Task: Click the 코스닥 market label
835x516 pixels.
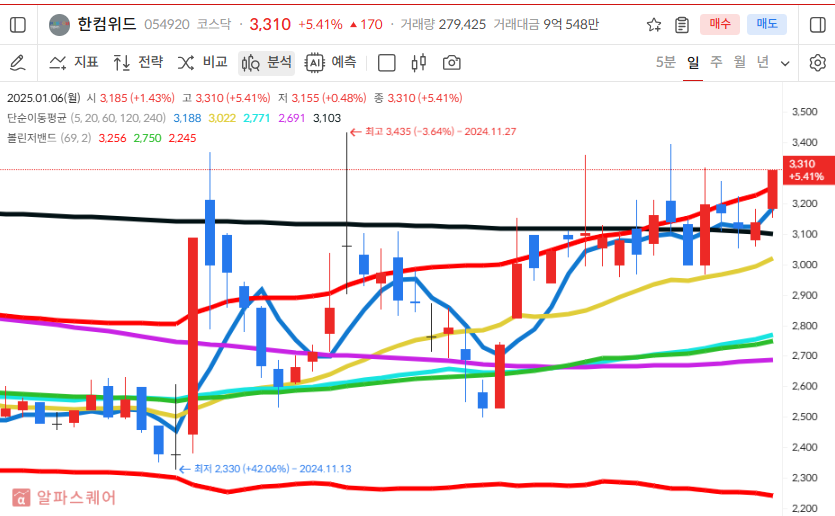Action: 214,24
